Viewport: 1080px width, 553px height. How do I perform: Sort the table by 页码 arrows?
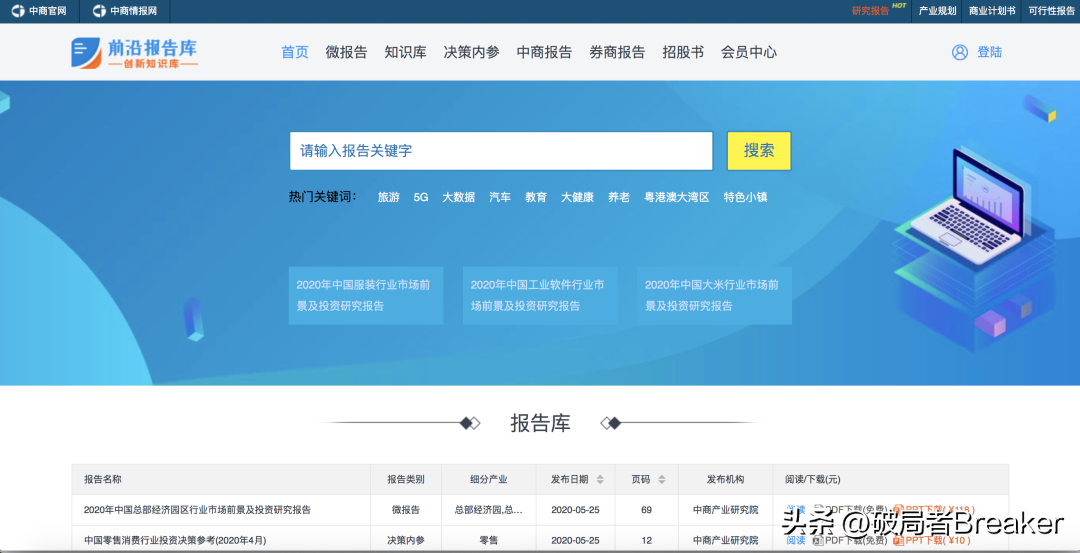pos(662,479)
